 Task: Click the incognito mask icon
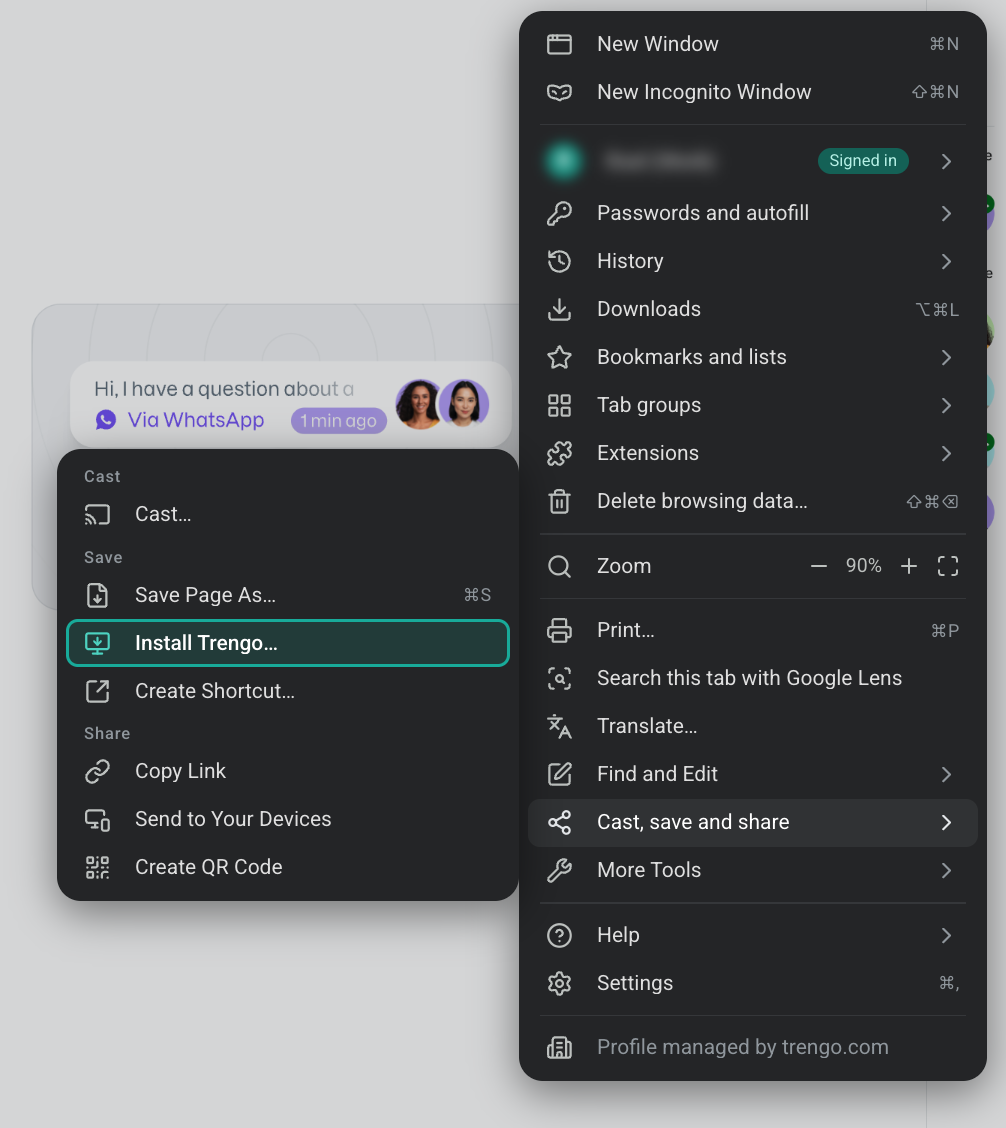click(559, 92)
